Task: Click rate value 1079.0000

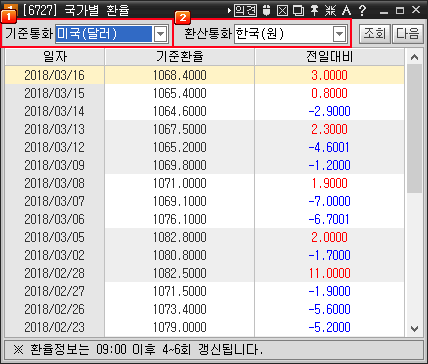Action: (180, 327)
